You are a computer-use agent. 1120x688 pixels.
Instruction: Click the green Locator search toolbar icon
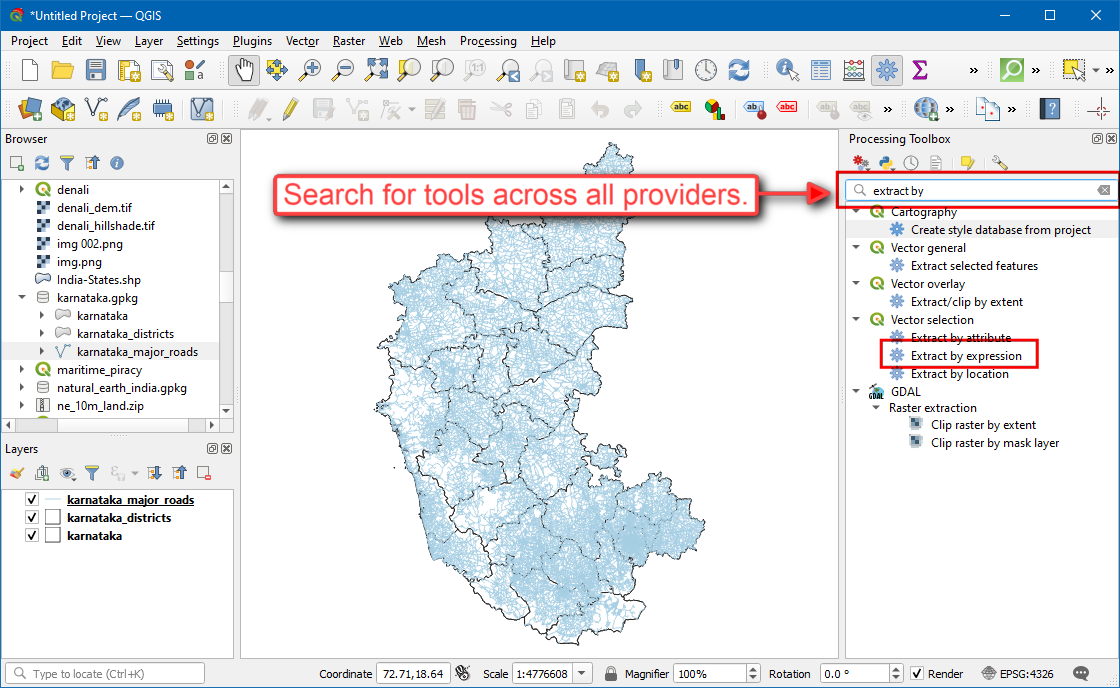click(x=1011, y=70)
